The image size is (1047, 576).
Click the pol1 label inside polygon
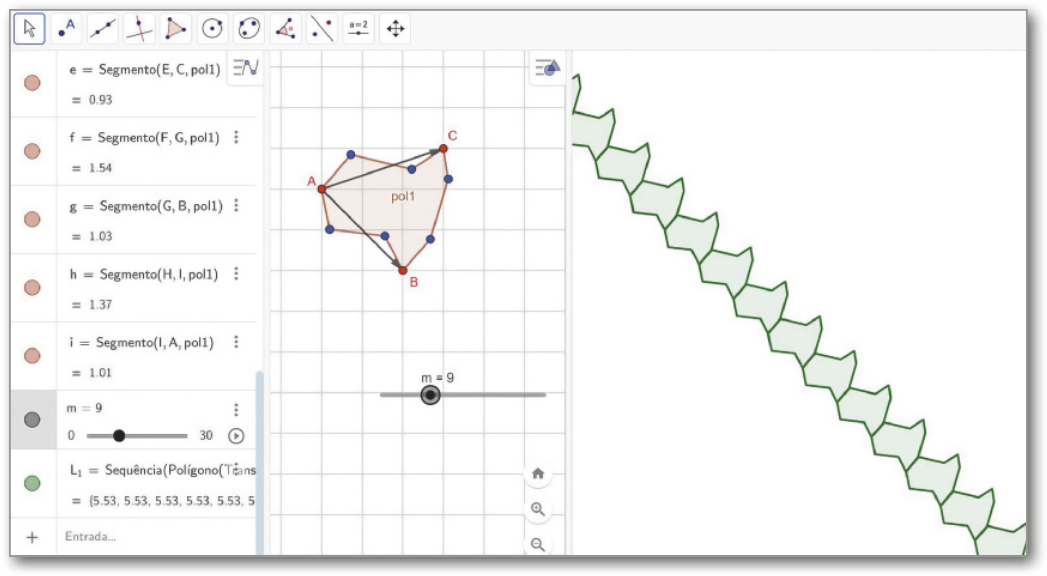point(403,196)
